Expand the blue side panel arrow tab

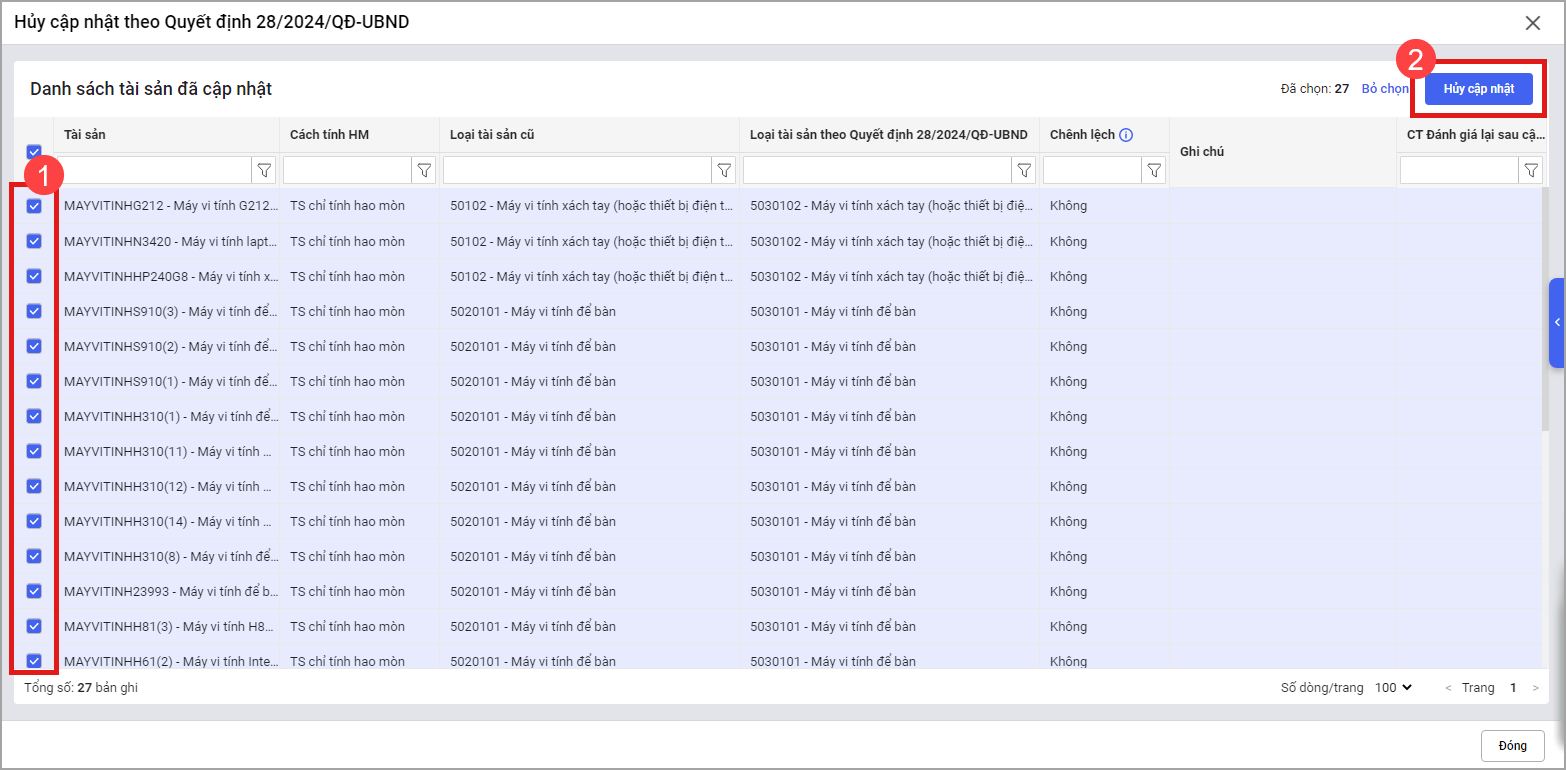tap(1557, 322)
